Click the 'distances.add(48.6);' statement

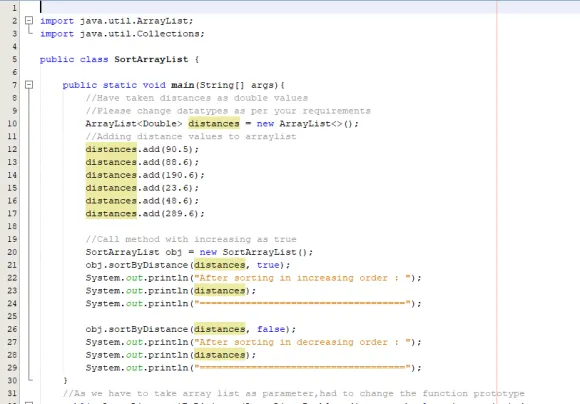(x=142, y=201)
